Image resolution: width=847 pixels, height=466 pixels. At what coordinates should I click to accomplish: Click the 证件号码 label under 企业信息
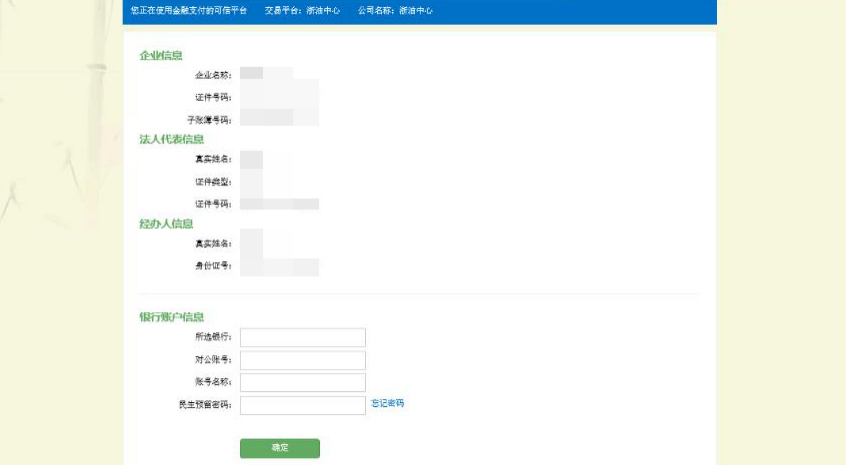pyautogui.click(x=213, y=97)
